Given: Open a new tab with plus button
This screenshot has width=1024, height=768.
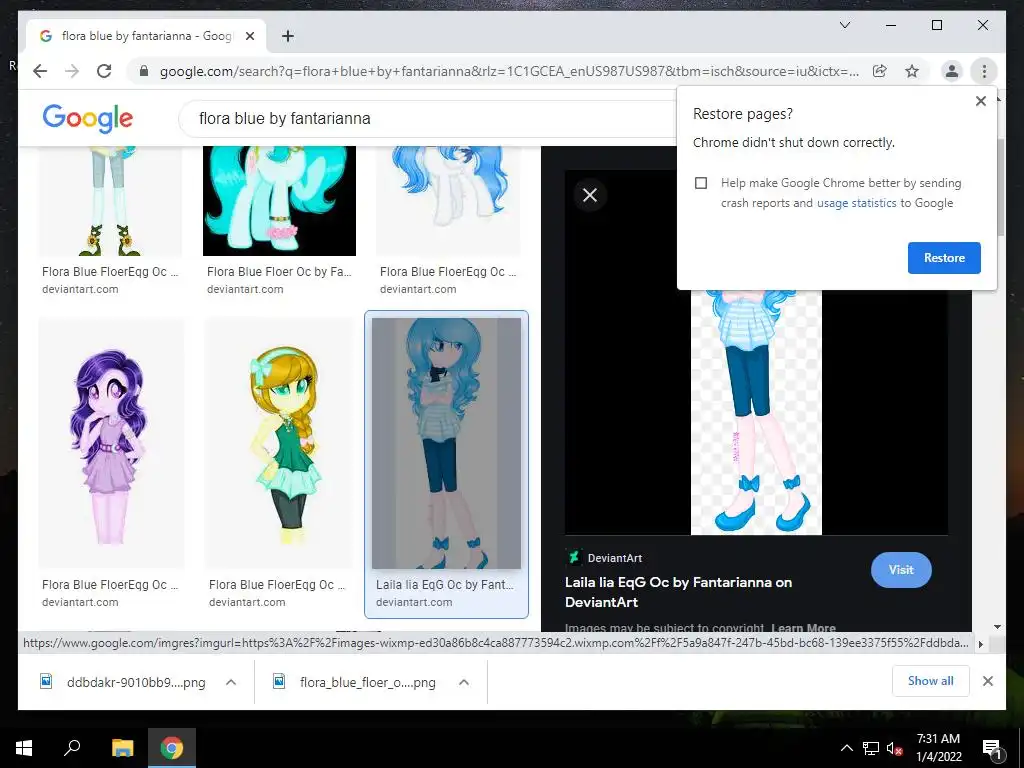Looking at the screenshot, I should 288,36.
